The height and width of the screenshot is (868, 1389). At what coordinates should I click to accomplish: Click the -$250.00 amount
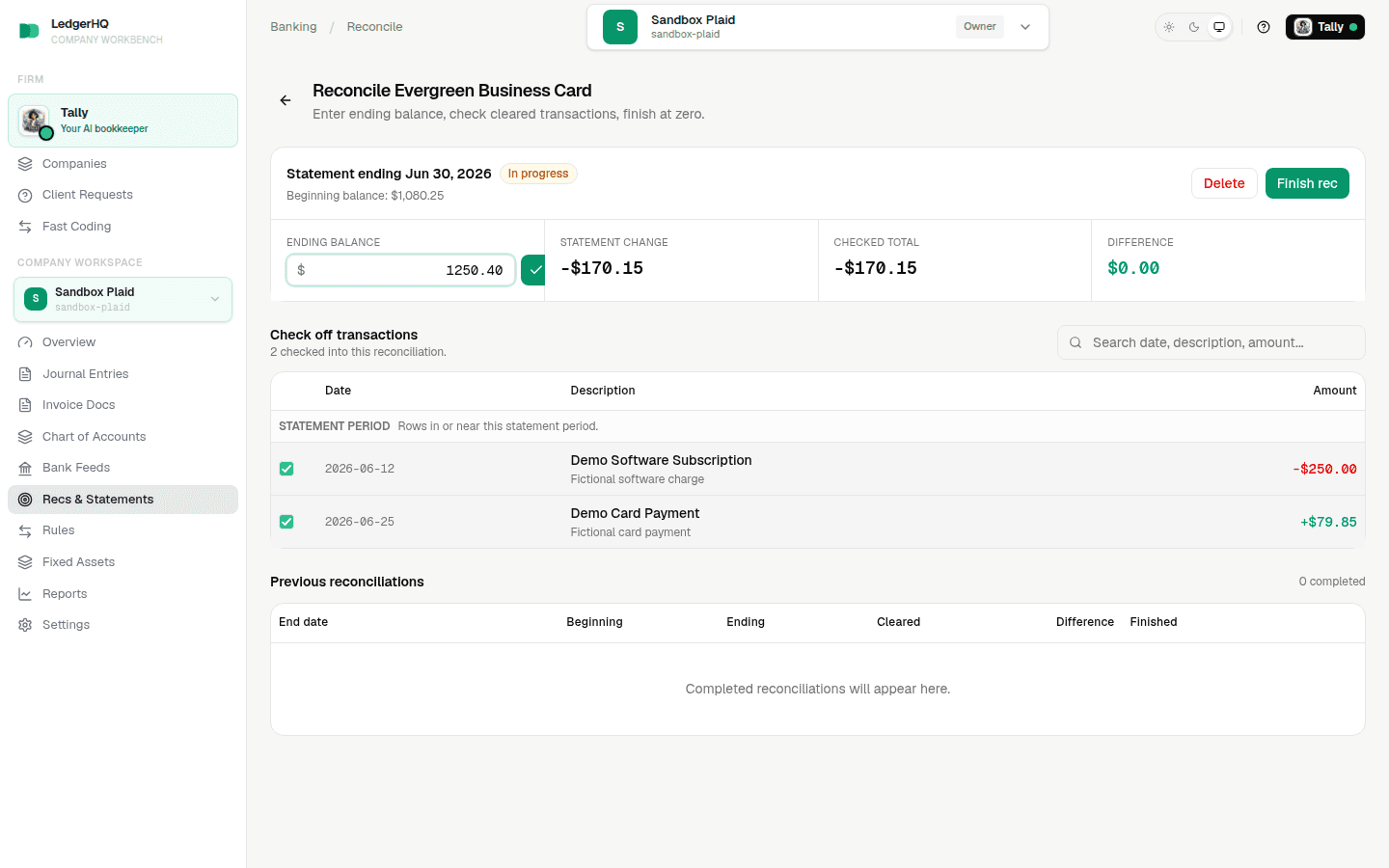[x=1324, y=469]
